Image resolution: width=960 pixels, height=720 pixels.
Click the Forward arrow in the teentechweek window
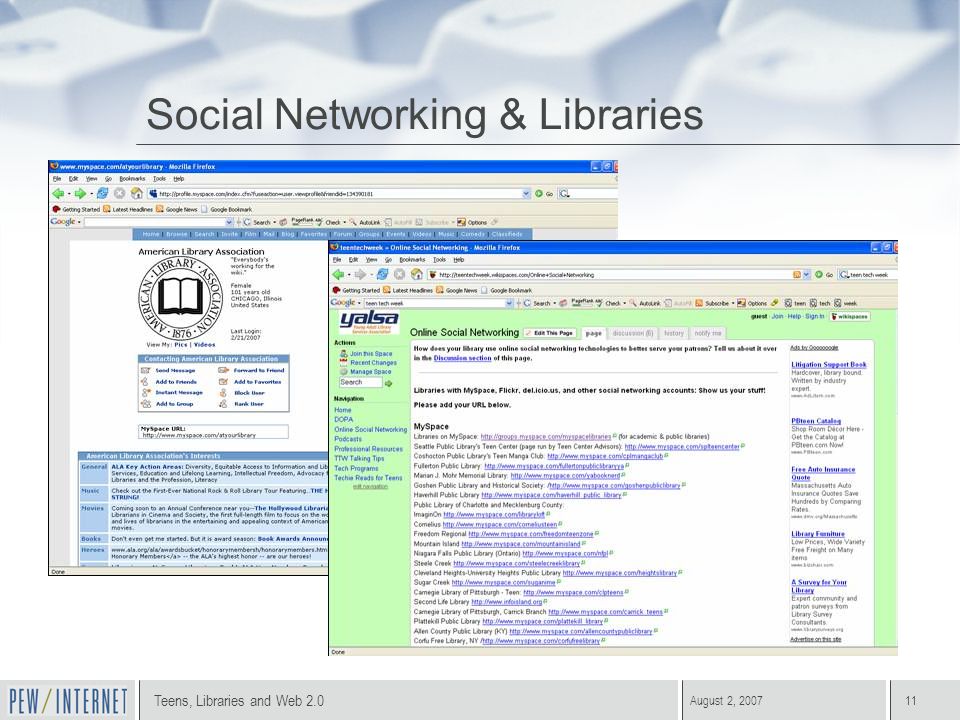360,274
